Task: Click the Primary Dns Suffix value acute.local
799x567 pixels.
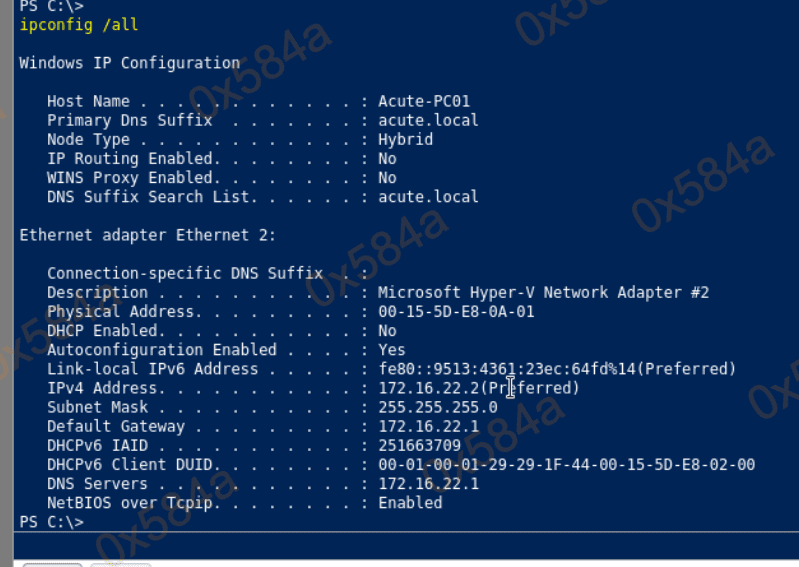Action: click(428, 120)
